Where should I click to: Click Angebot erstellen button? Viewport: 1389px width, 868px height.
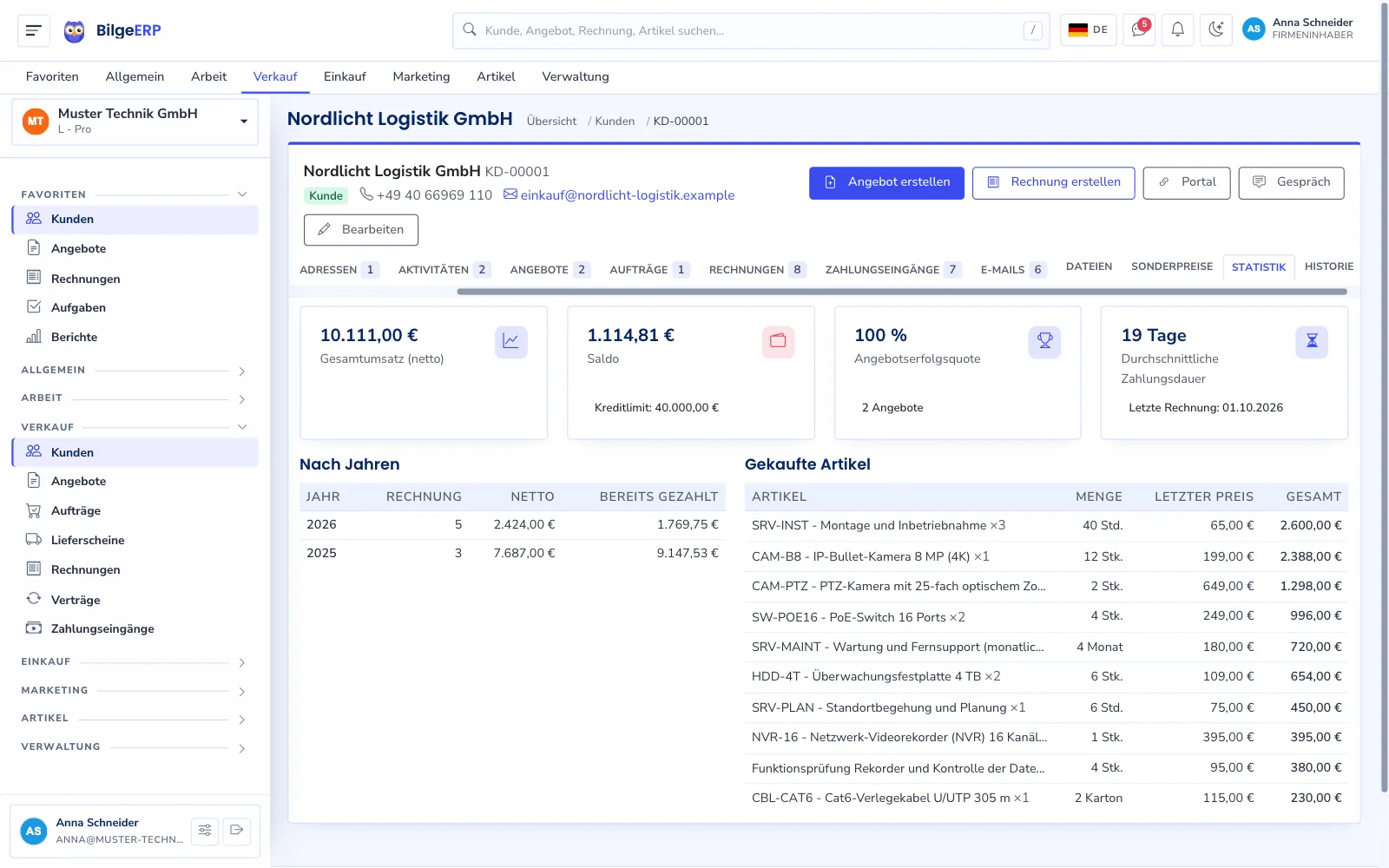coord(886,183)
